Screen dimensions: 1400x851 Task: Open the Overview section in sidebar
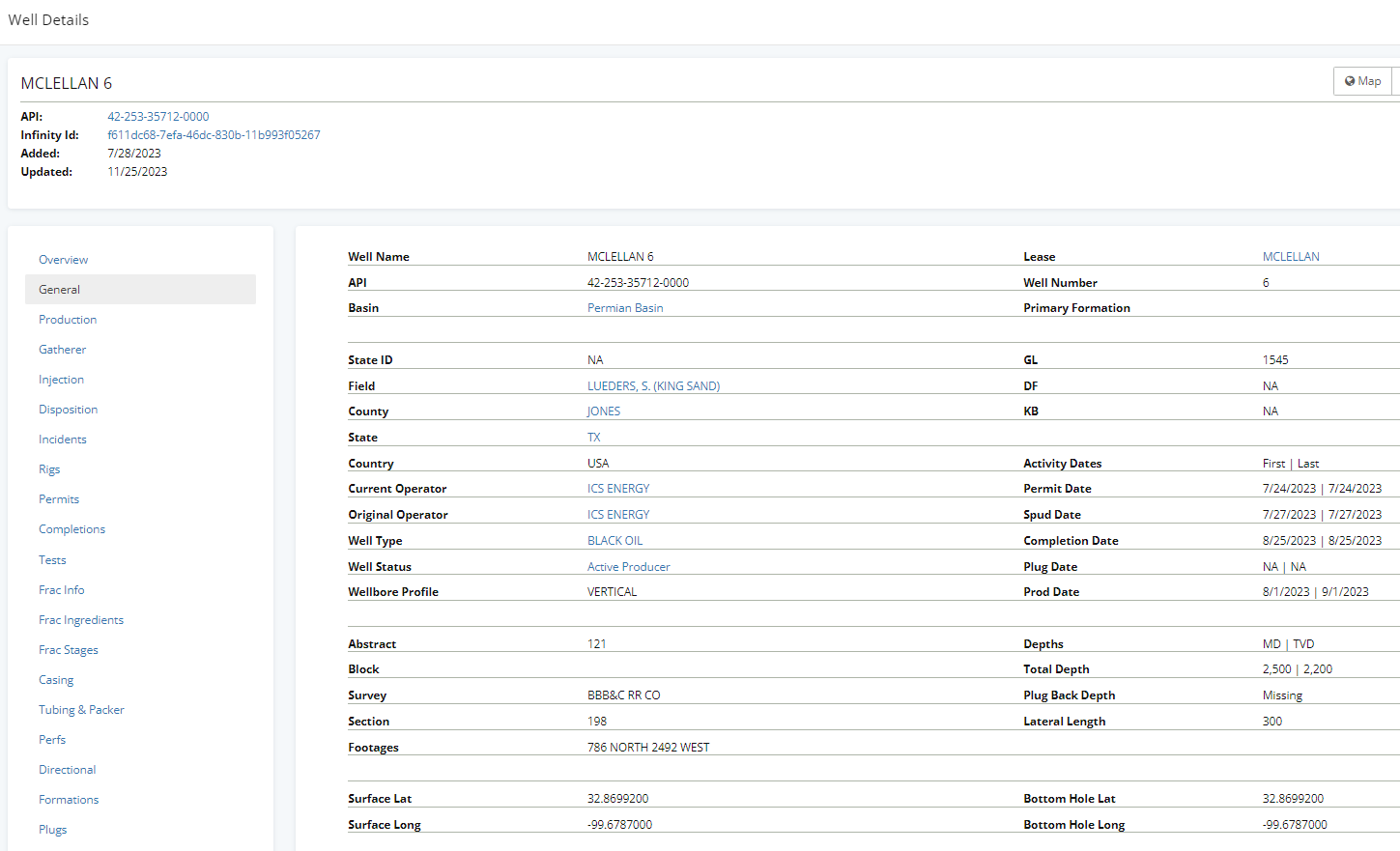63,260
